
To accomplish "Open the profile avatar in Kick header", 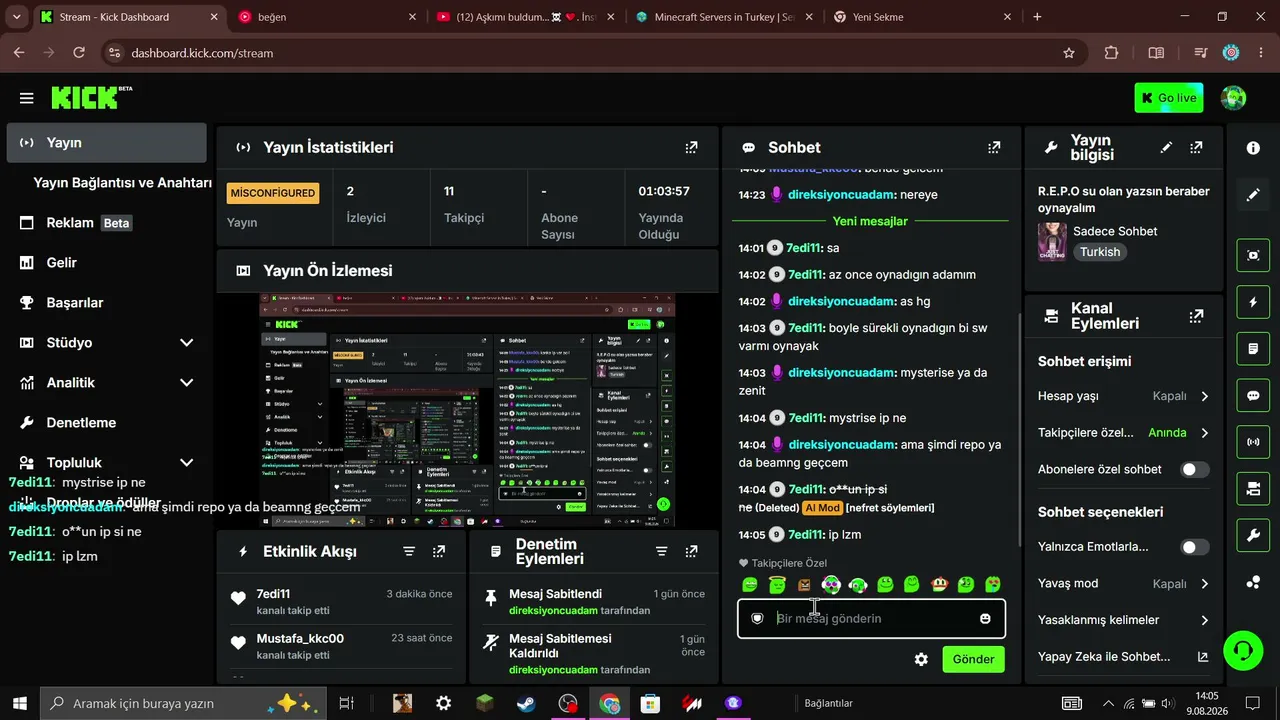I will pyautogui.click(x=1234, y=98).
